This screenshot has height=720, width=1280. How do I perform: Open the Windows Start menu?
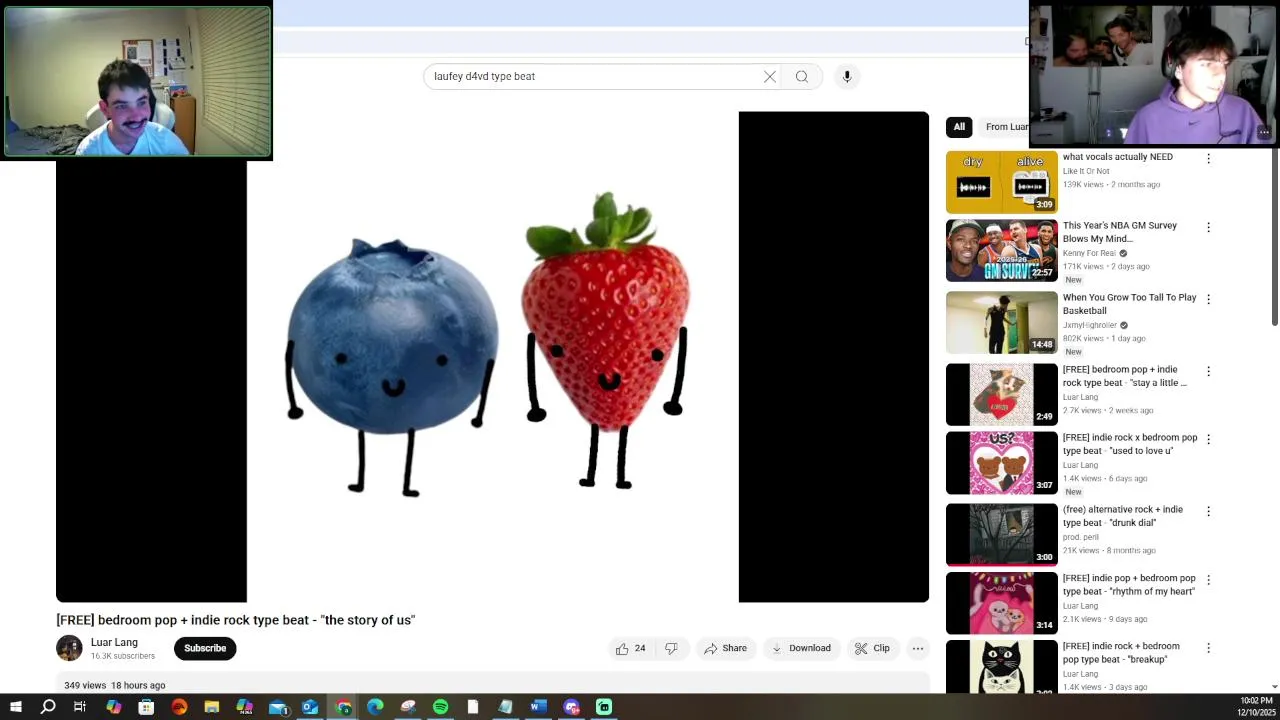pyautogui.click(x=16, y=707)
